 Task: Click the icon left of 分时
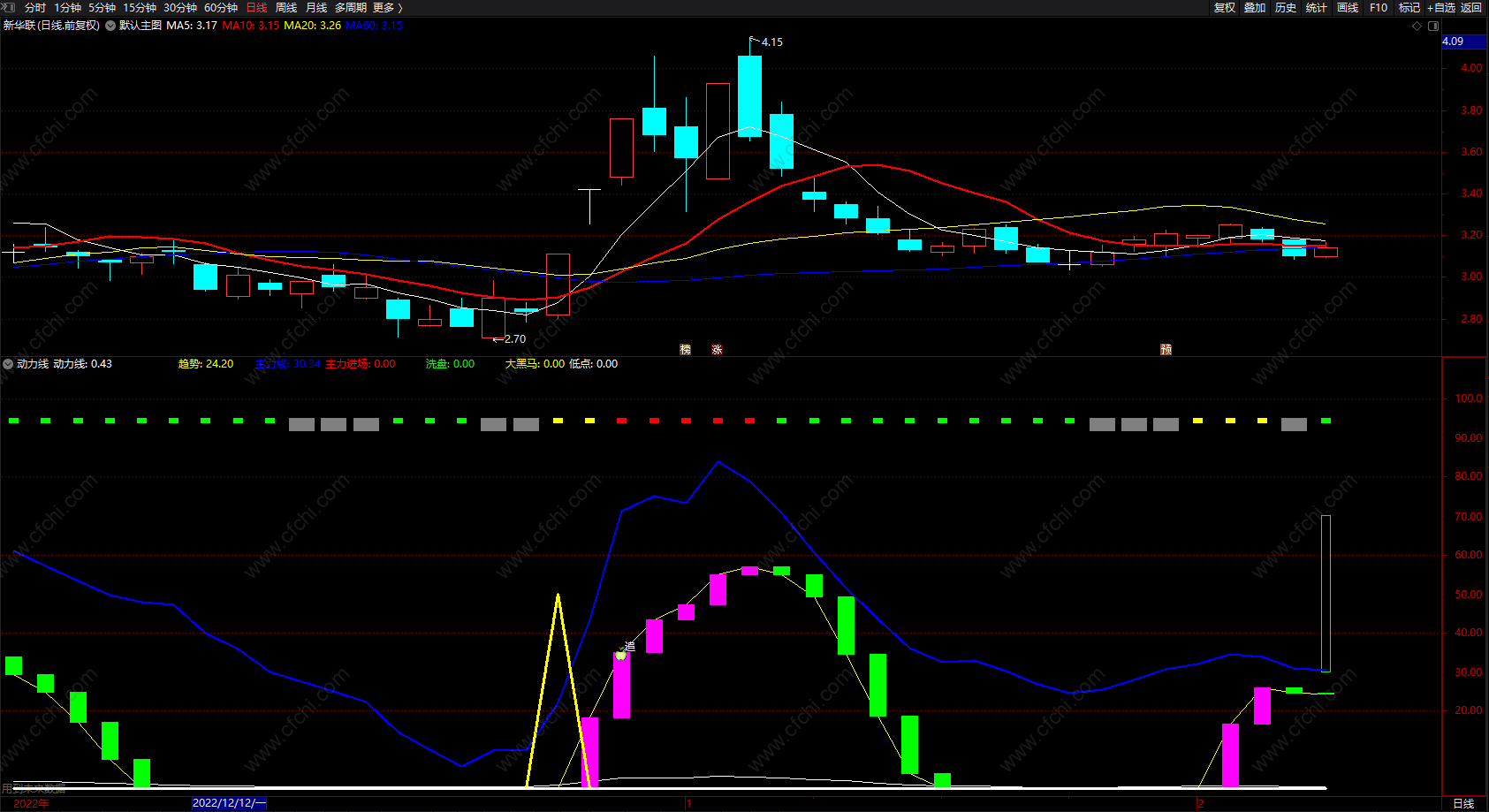tap(10, 7)
